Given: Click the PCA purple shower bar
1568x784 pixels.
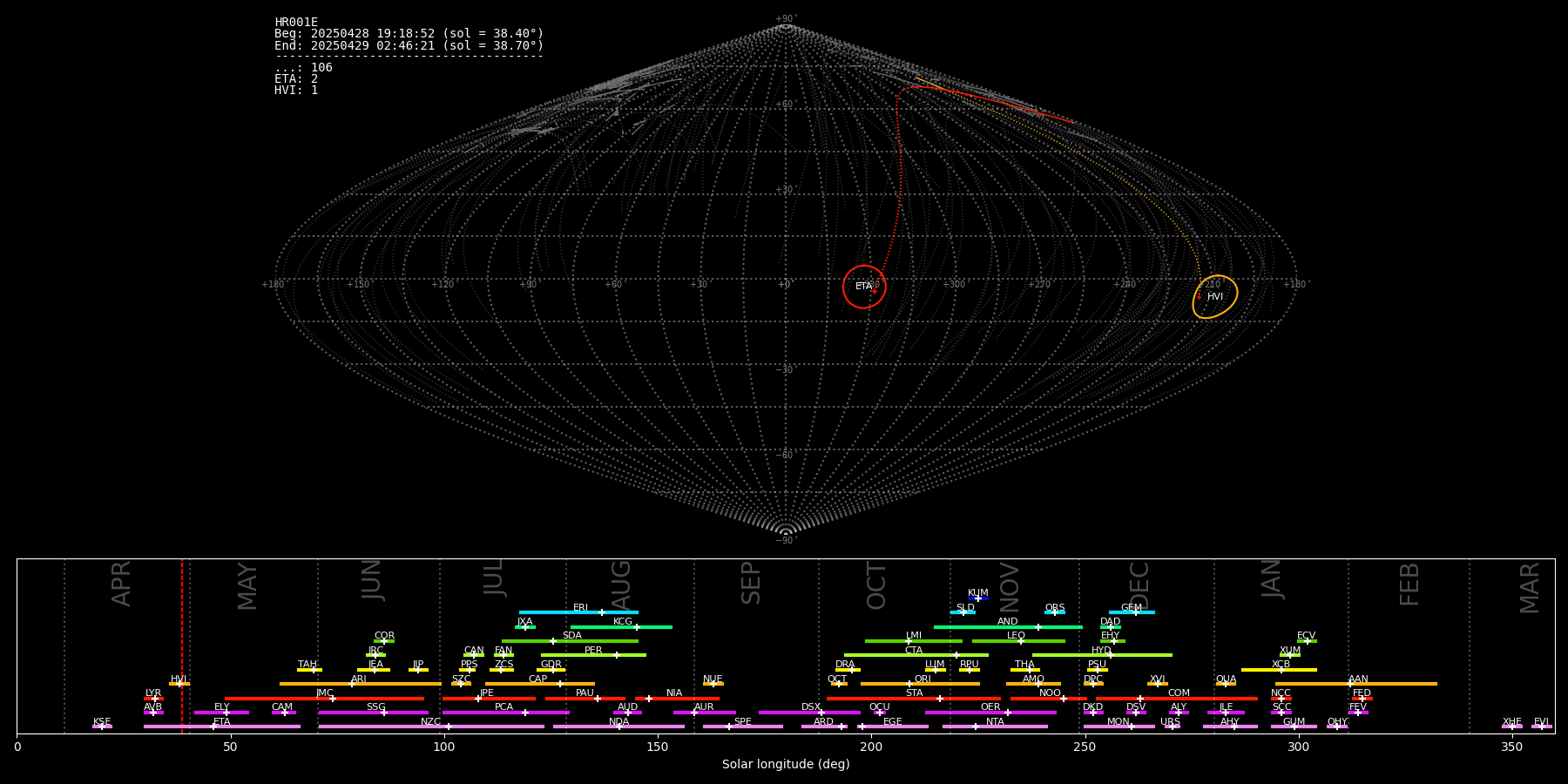Looking at the screenshot, I should pos(505,713).
